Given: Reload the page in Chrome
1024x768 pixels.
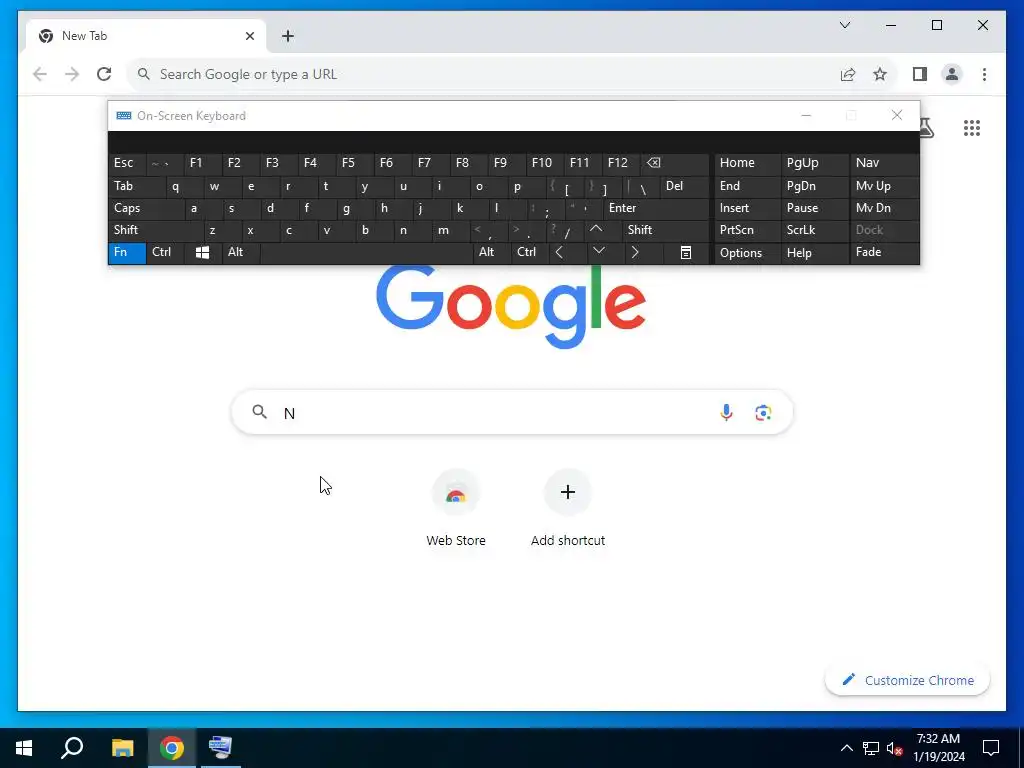Looking at the screenshot, I should point(104,74).
